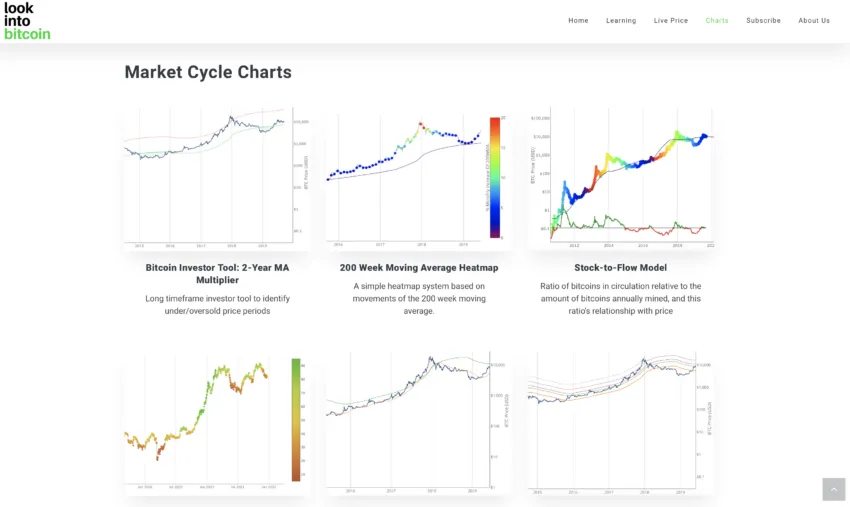Click the Market Cycle Charts heading

coord(208,72)
